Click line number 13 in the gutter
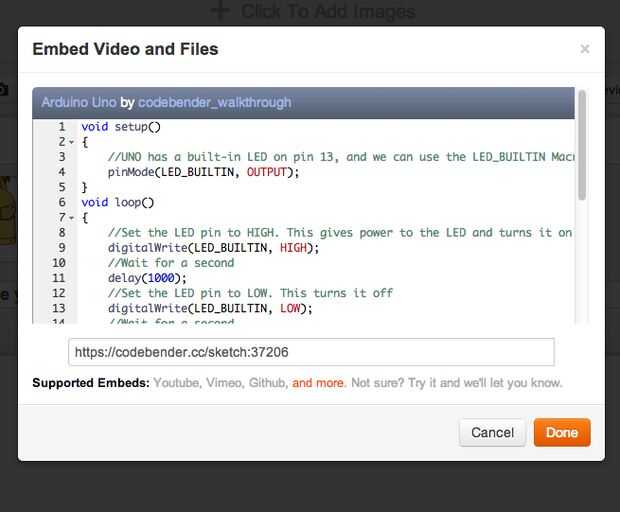This screenshot has width=620, height=512. [x=59, y=308]
